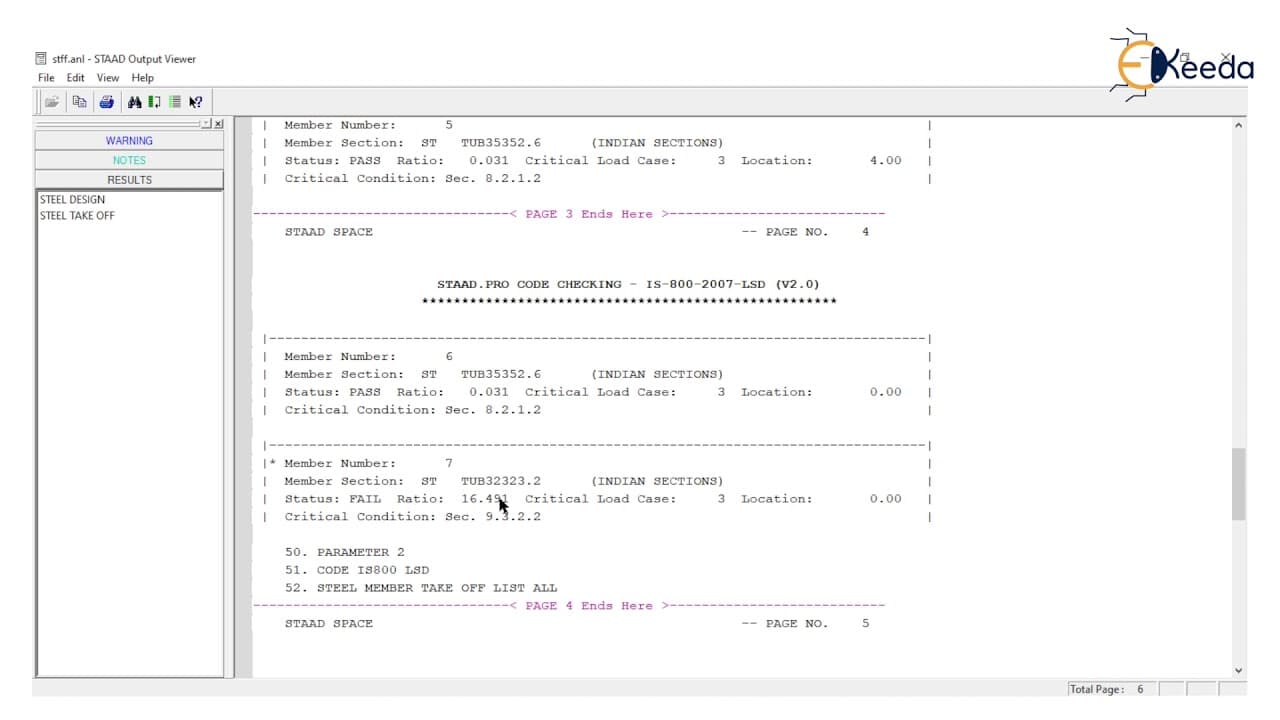Viewport: 1280px width, 720px height.
Task: Click the 'Member Number: 6' line
Action: tap(368, 356)
